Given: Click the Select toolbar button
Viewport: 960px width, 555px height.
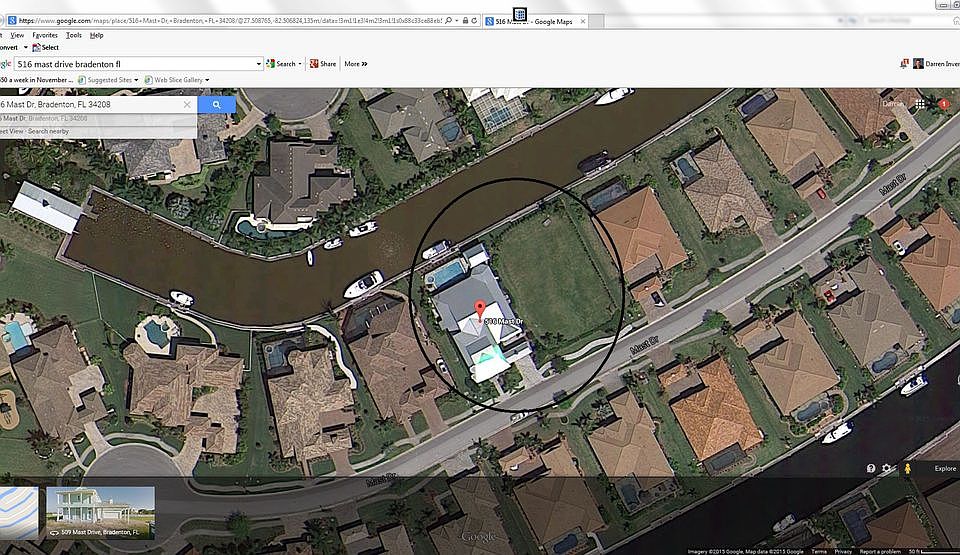Looking at the screenshot, I should tap(45, 47).
